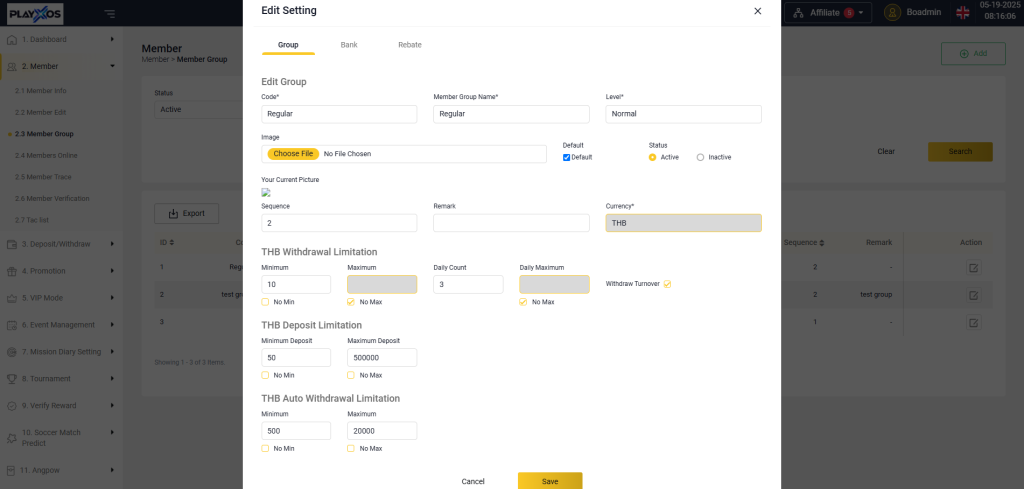This screenshot has height=489, width=1024.
Task: Open the Level dropdown
Action: [684, 114]
